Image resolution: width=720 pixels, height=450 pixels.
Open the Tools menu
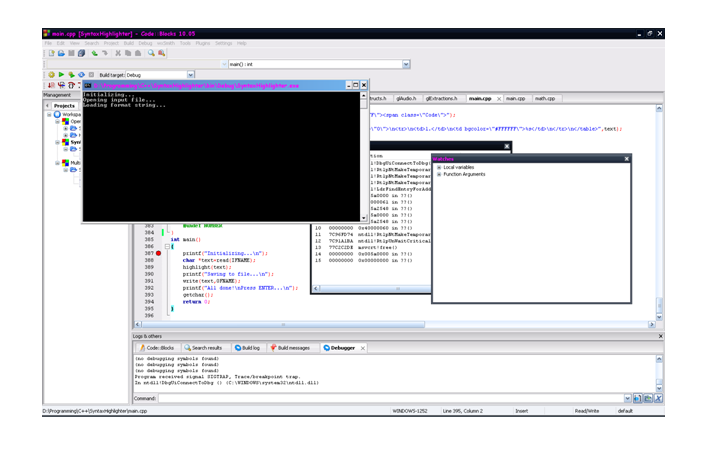tap(185, 43)
